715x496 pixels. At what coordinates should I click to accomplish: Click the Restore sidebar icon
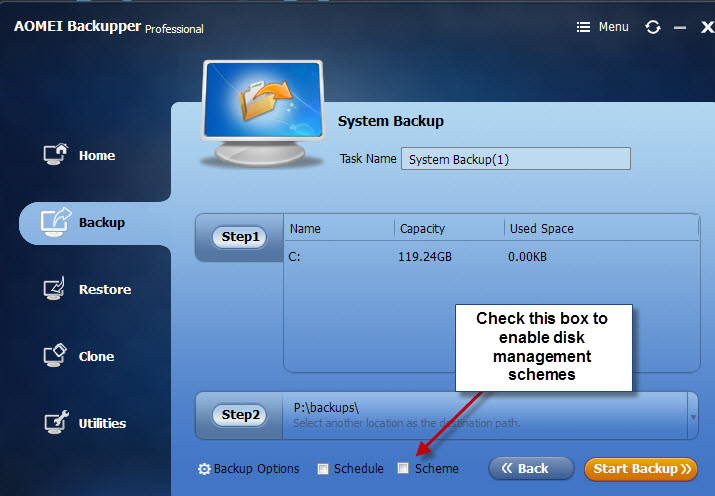pos(54,289)
